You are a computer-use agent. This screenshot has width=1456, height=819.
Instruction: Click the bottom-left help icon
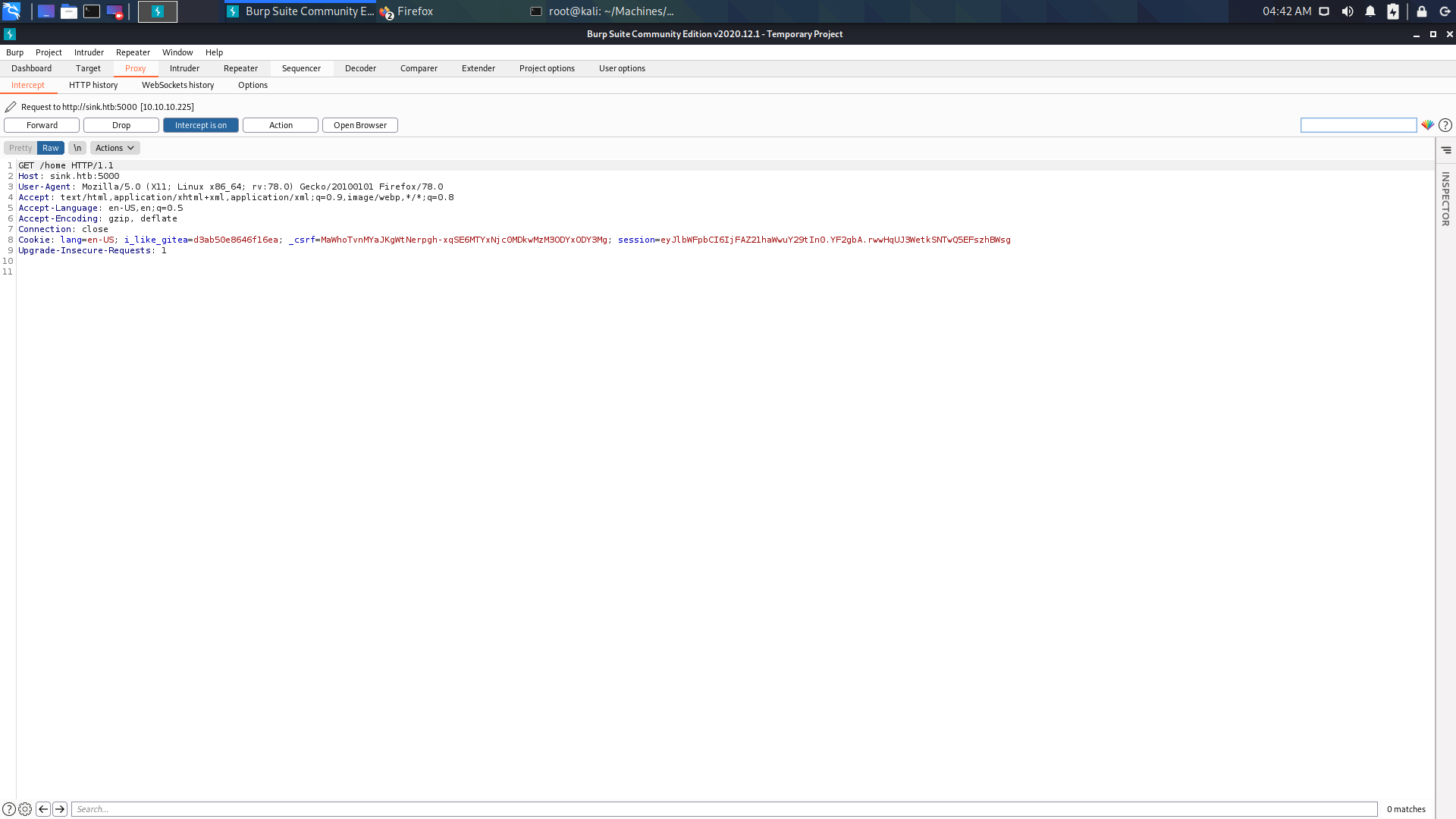(x=8, y=809)
